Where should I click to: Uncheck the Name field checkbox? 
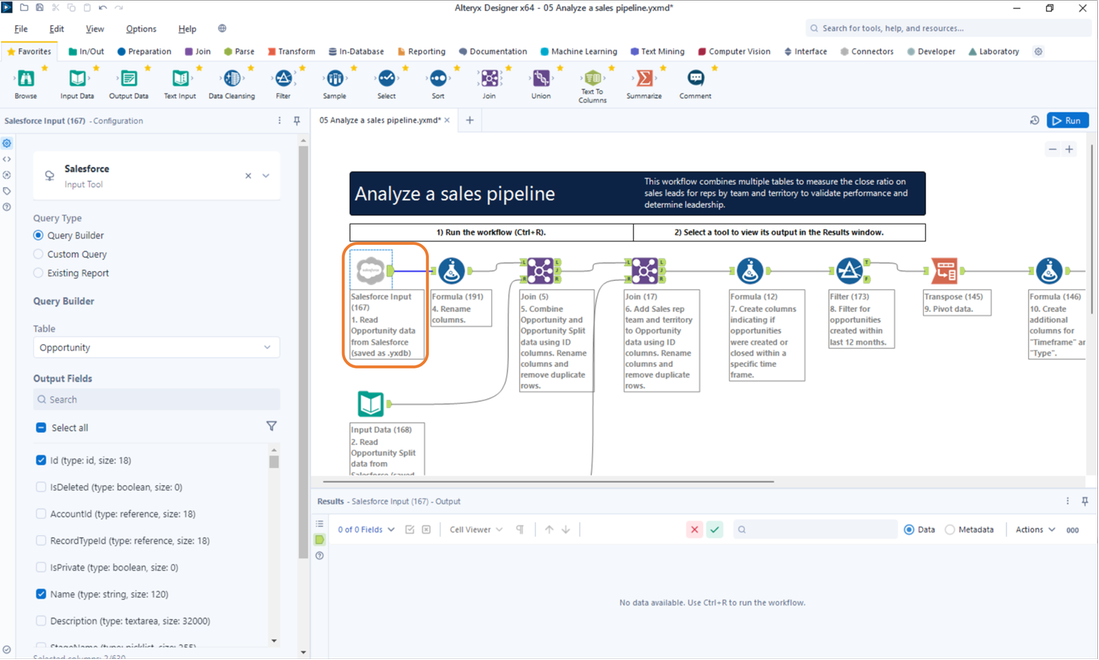click(x=41, y=593)
